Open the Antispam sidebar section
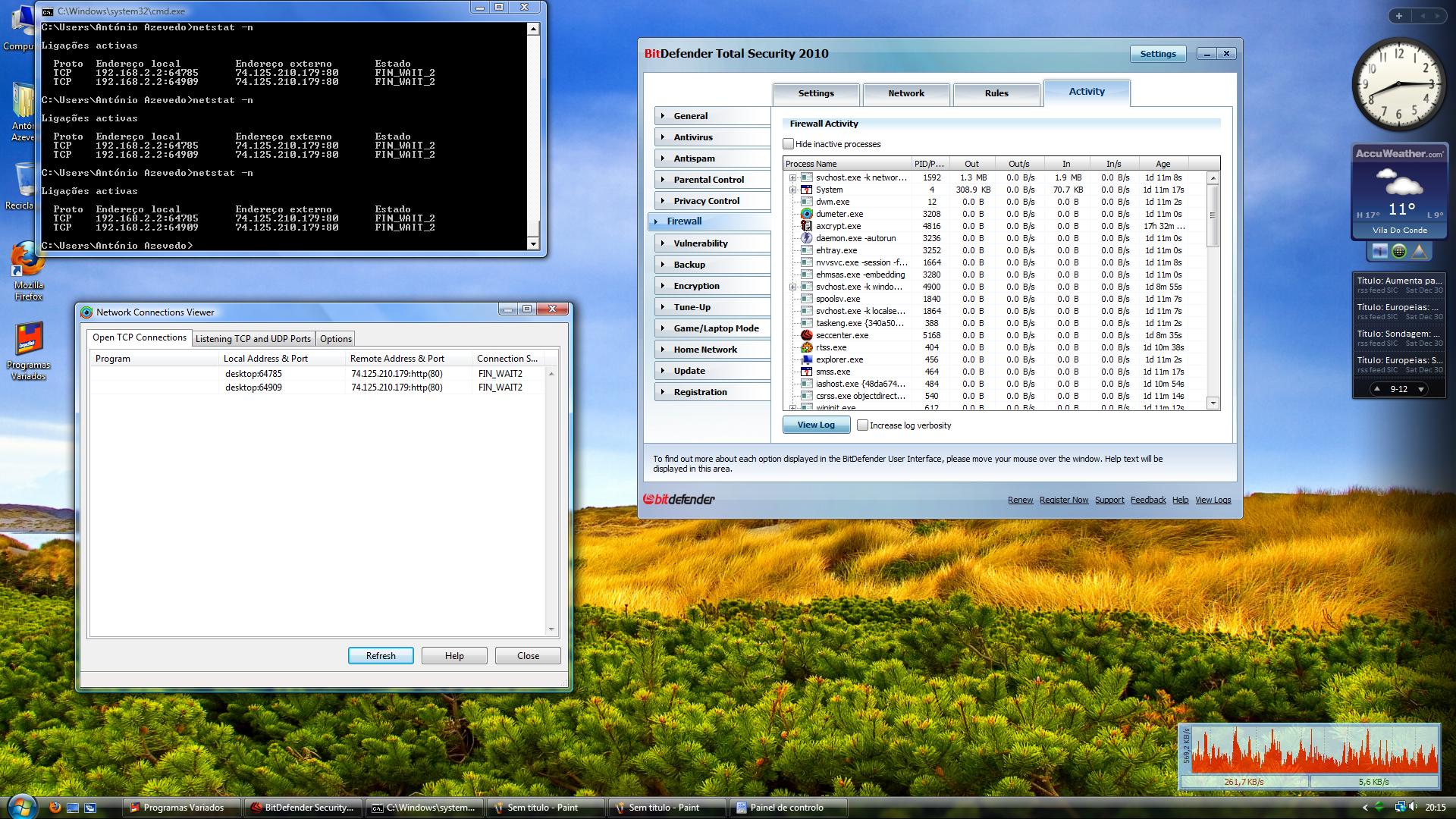Viewport: 1456px width, 819px height. tap(712, 158)
